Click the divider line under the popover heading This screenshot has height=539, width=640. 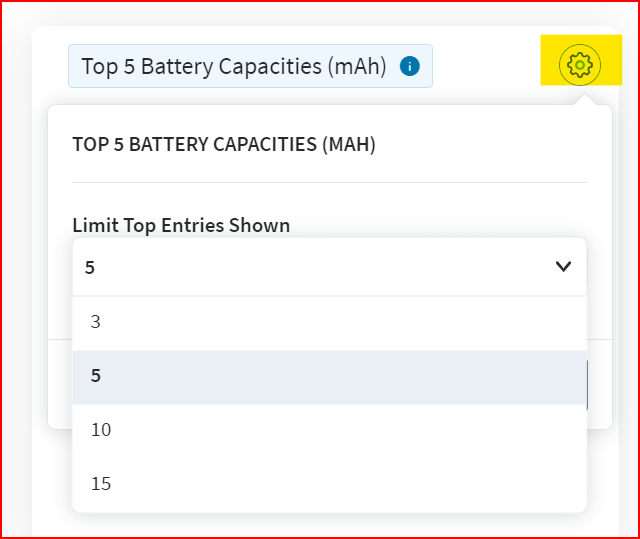pyautogui.click(x=330, y=182)
